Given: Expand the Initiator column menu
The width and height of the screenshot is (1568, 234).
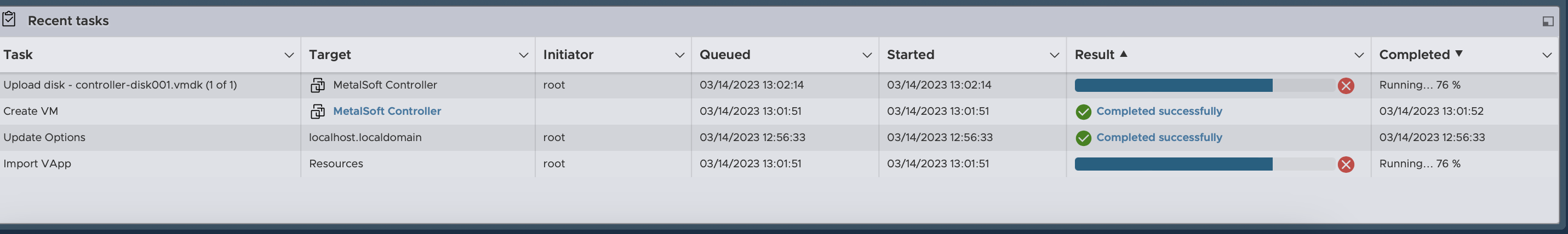Looking at the screenshot, I should [679, 55].
